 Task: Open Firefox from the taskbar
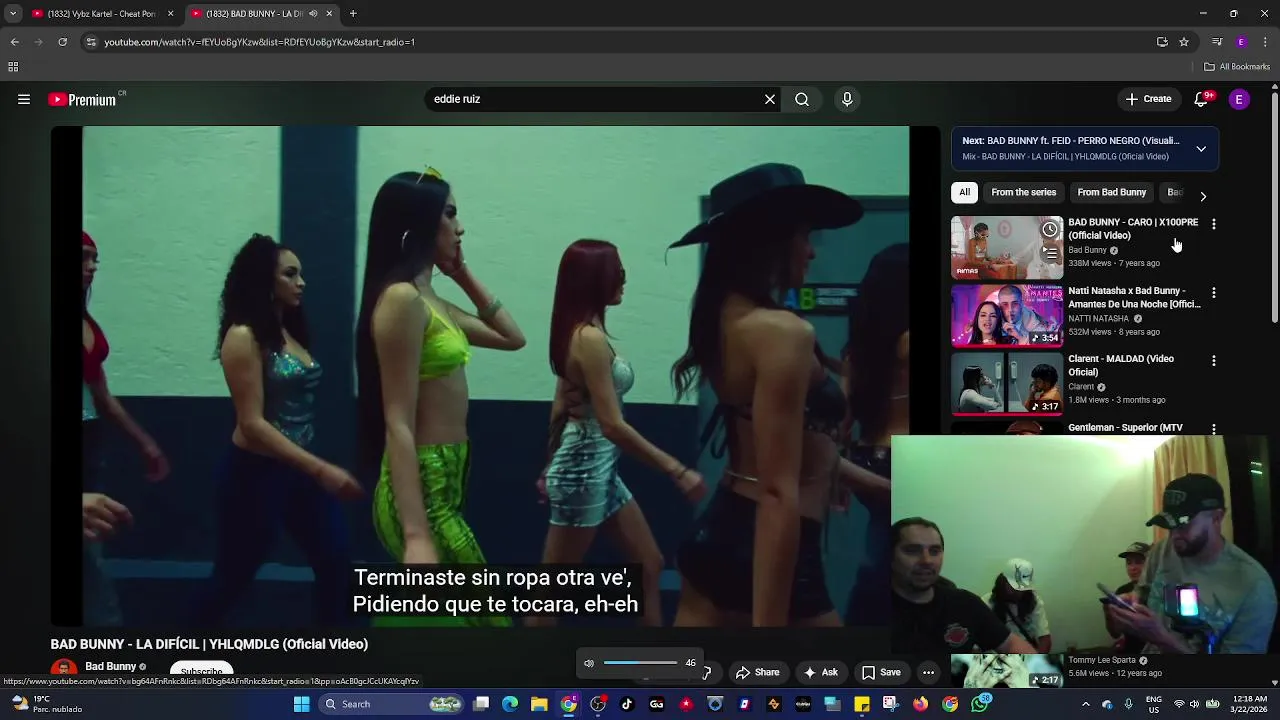(920, 704)
